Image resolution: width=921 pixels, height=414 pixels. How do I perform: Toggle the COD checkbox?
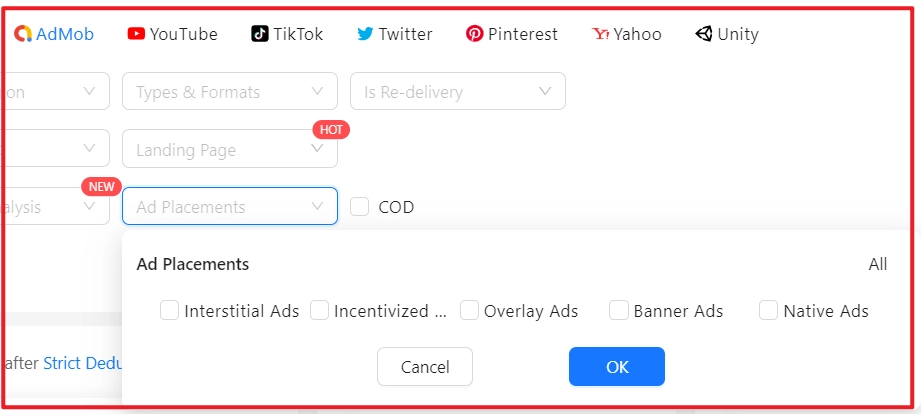pos(360,207)
